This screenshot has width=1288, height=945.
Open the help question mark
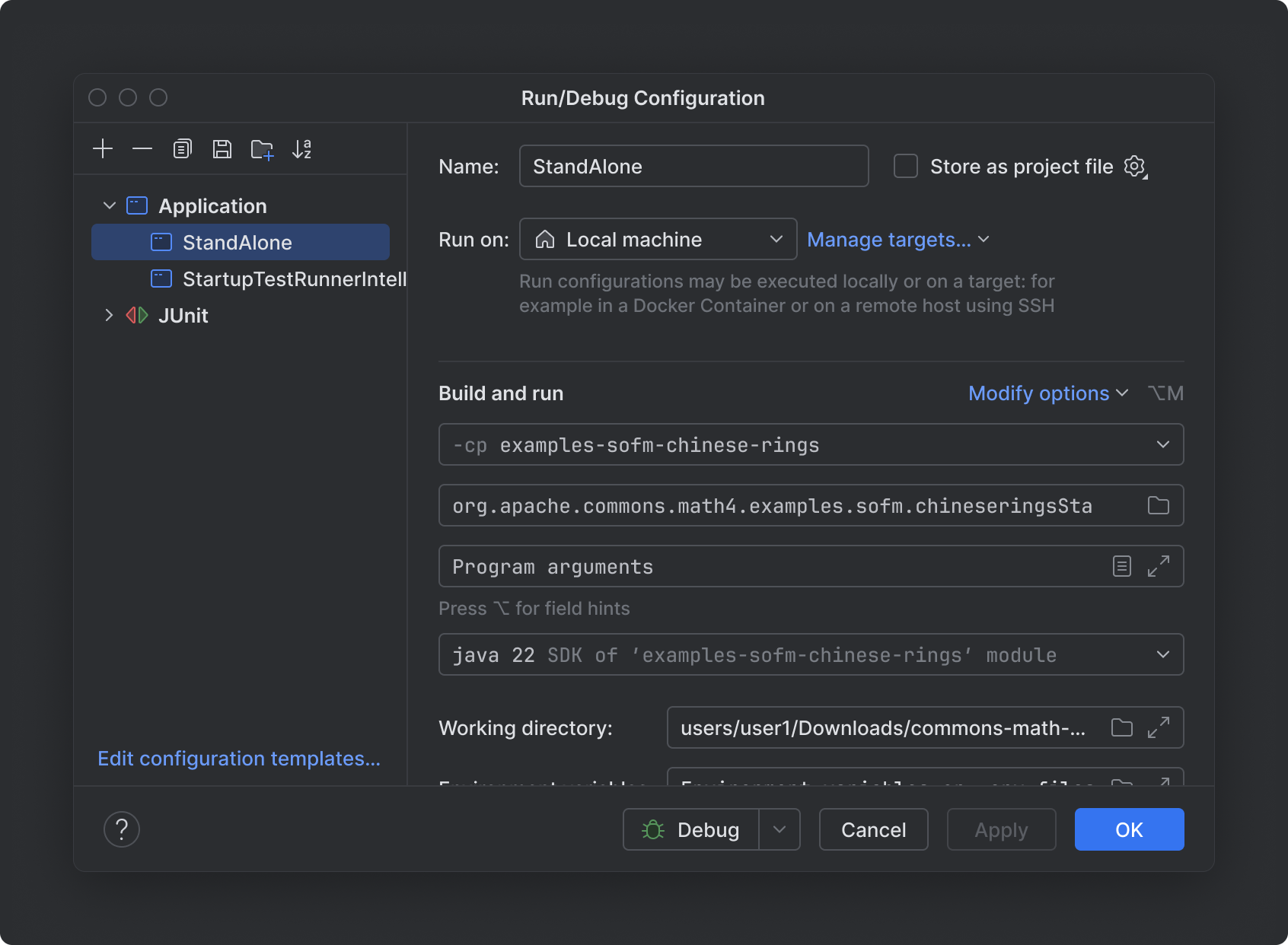[122, 829]
